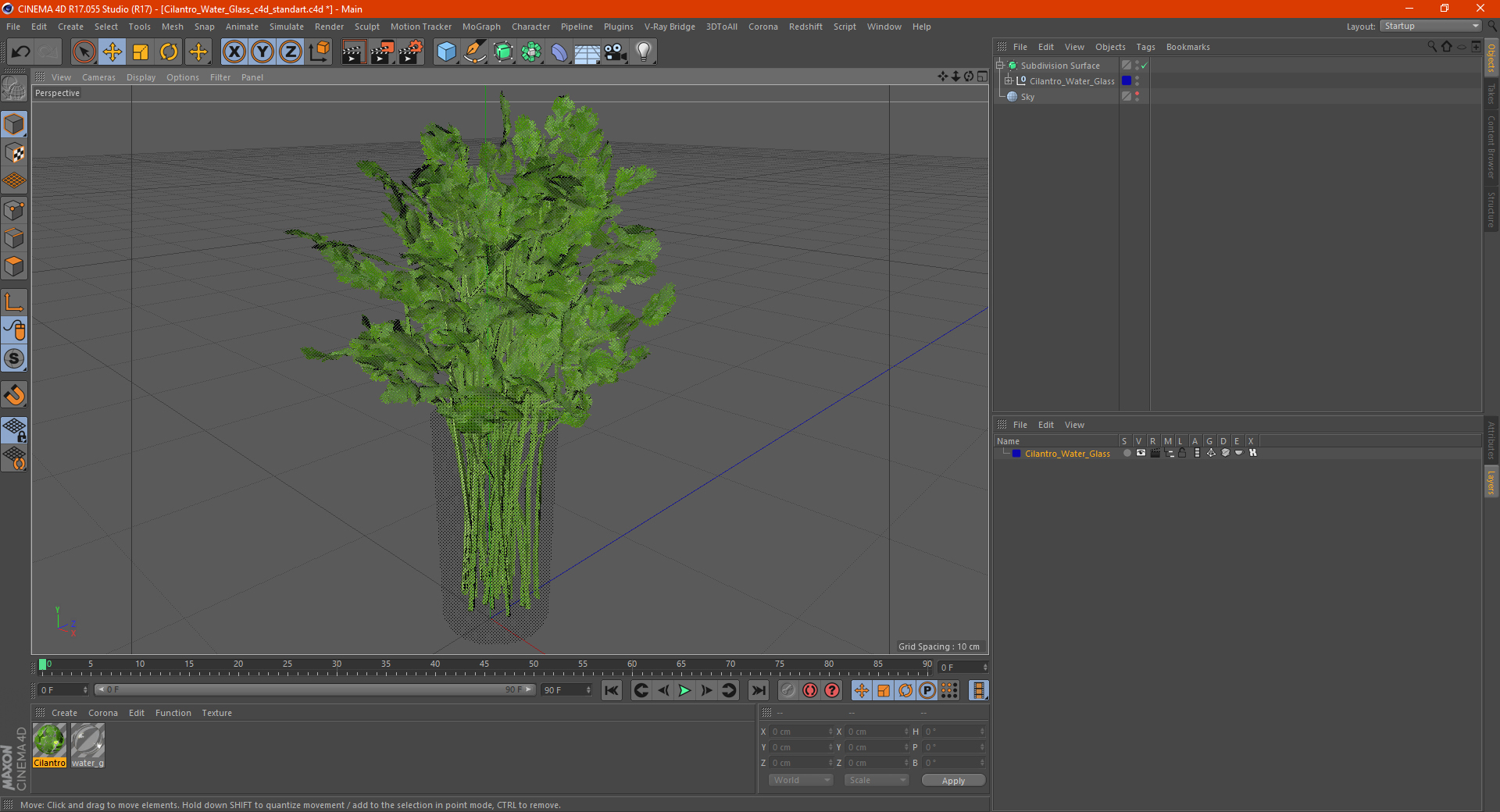Activate the Rotate tool
1500x812 pixels.
point(169,52)
